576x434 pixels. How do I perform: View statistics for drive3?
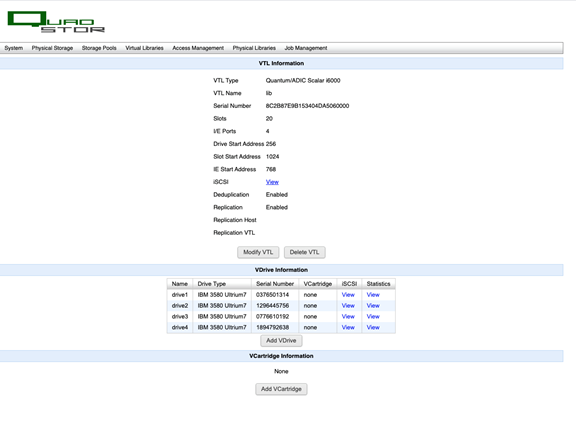[373, 316]
